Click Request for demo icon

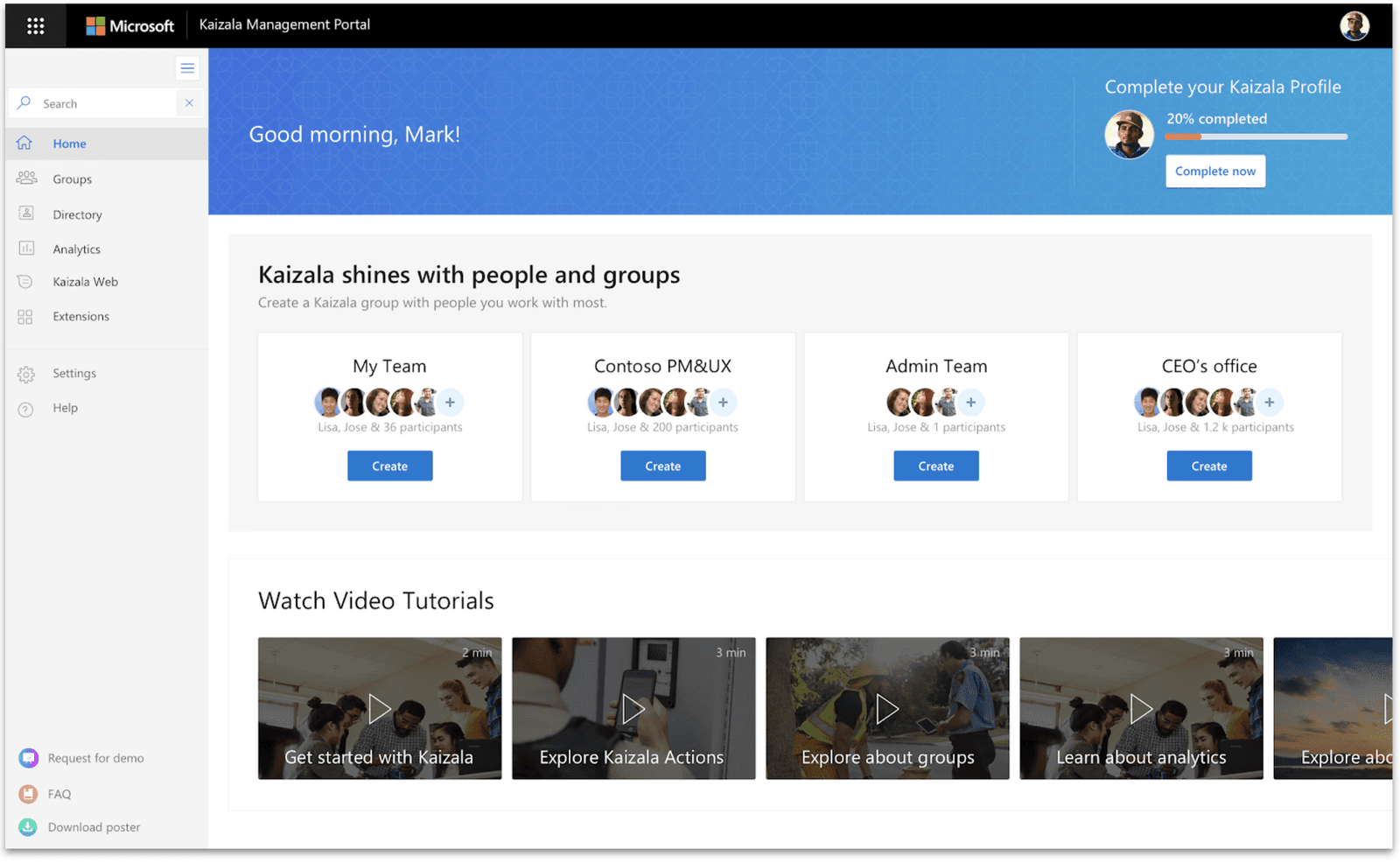[28, 758]
